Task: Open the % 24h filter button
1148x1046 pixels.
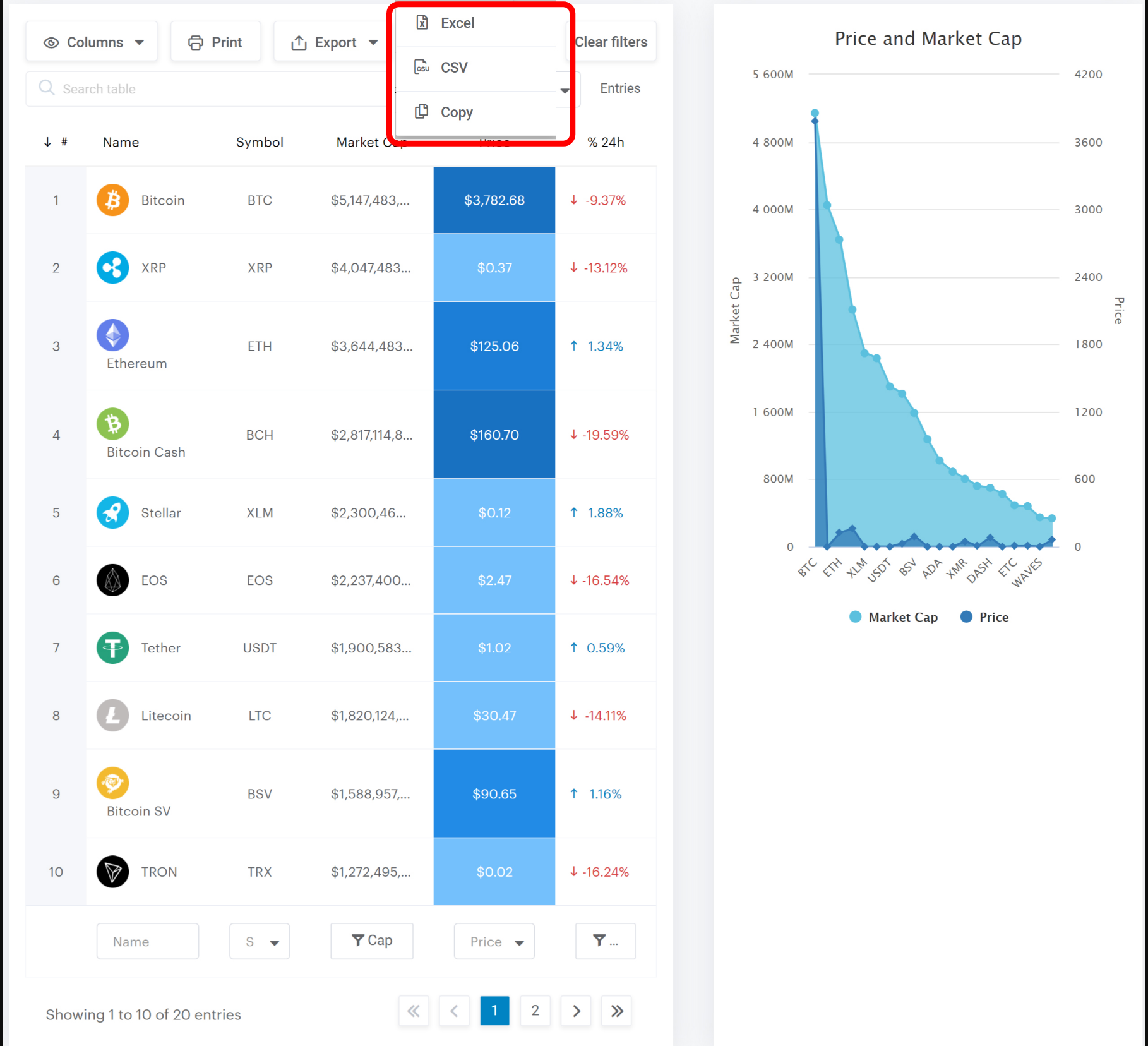Action: pyautogui.click(x=605, y=941)
